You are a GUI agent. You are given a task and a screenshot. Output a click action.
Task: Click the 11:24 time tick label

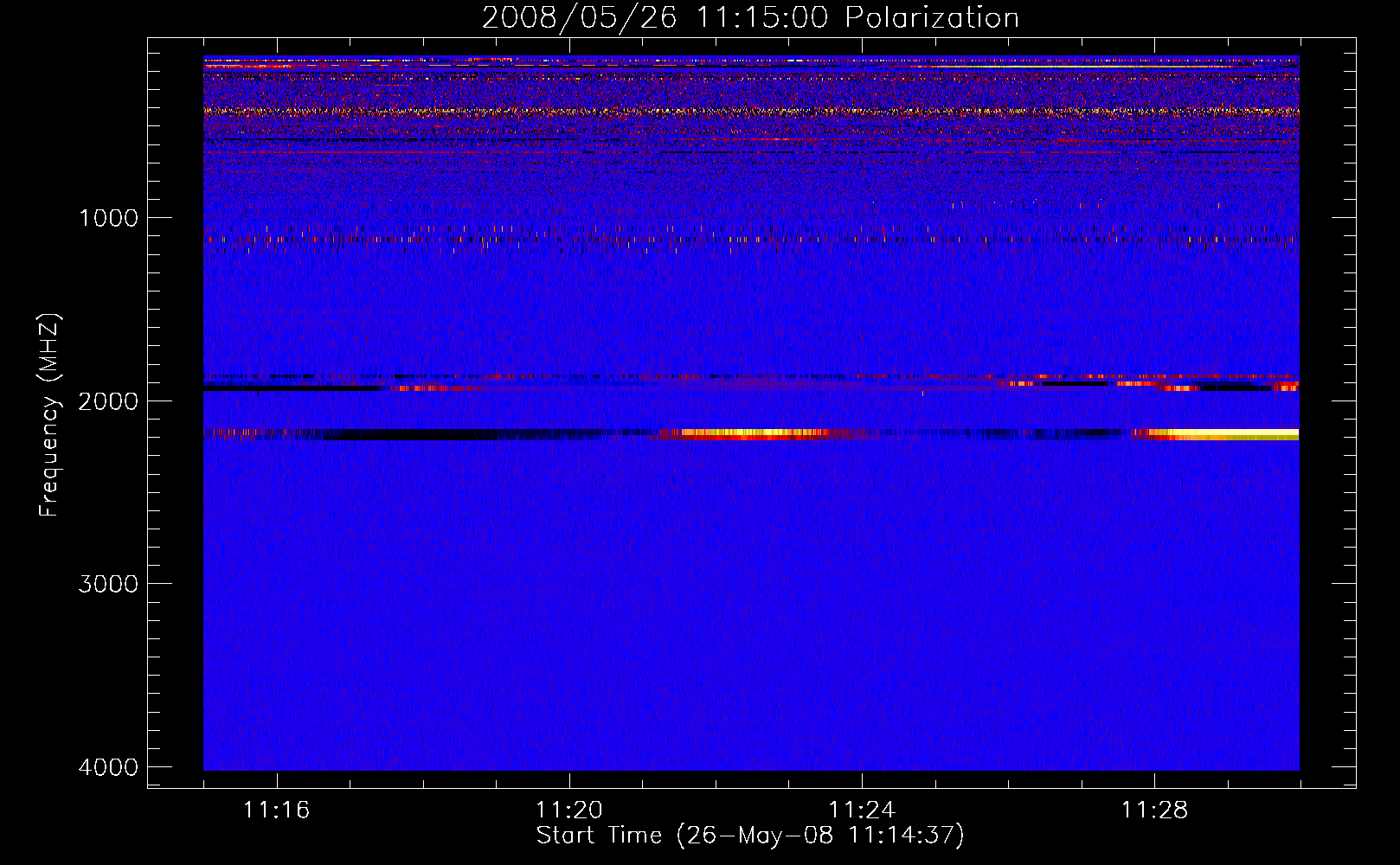(x=861, y=811)
